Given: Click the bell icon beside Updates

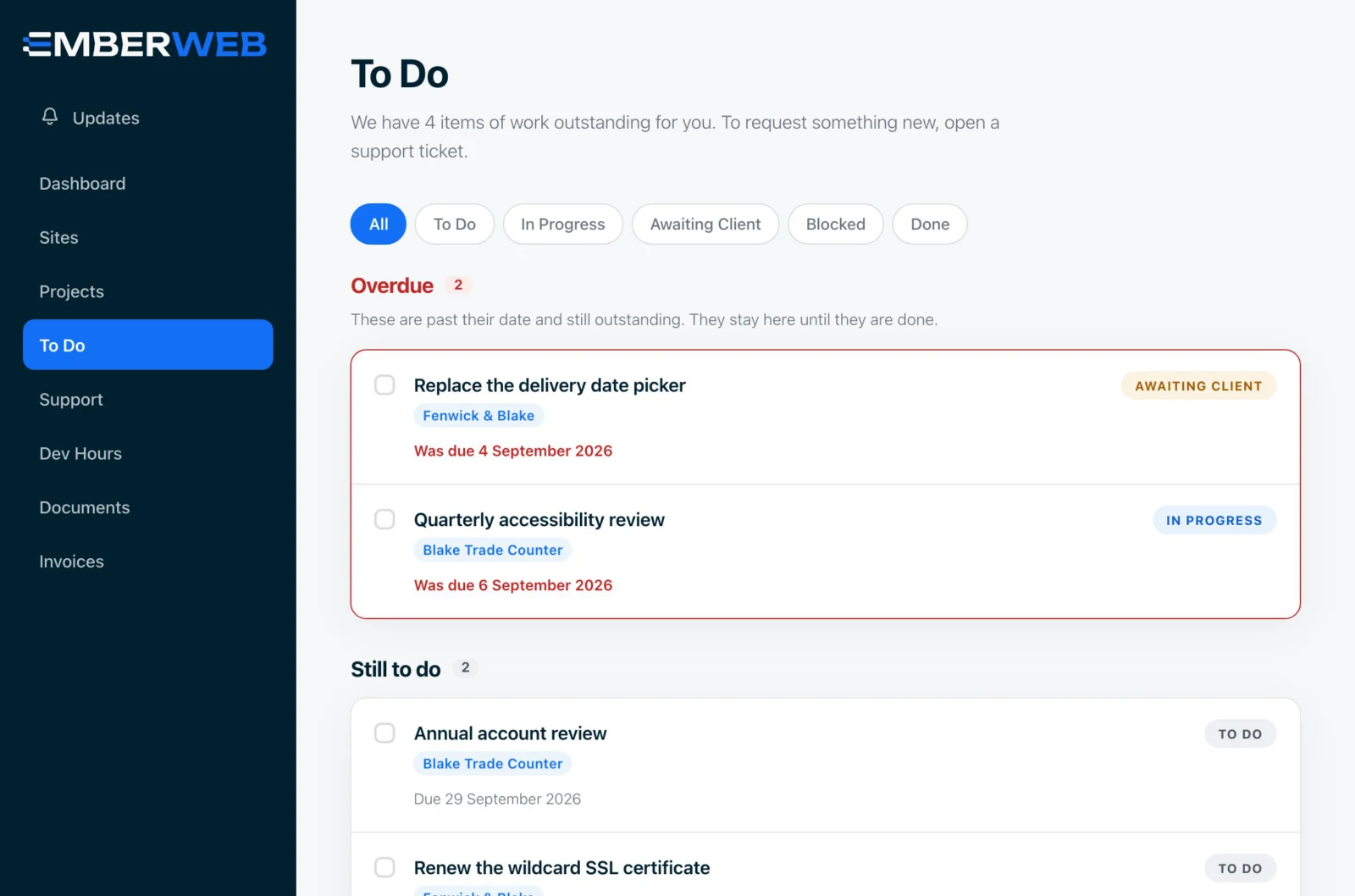Looking at the screenshot, I should pos(50,117).
